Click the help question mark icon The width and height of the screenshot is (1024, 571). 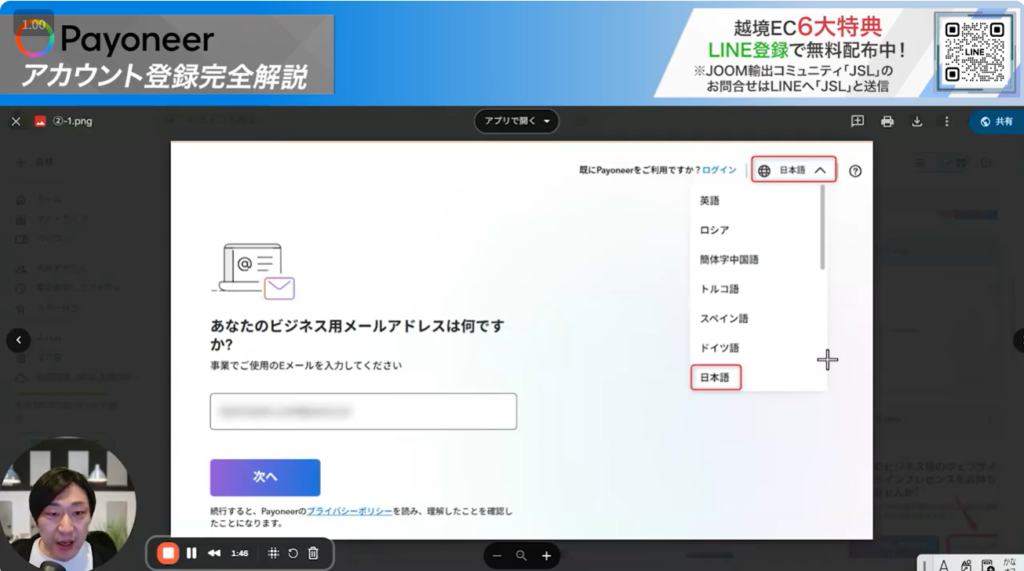coord(855,171)
